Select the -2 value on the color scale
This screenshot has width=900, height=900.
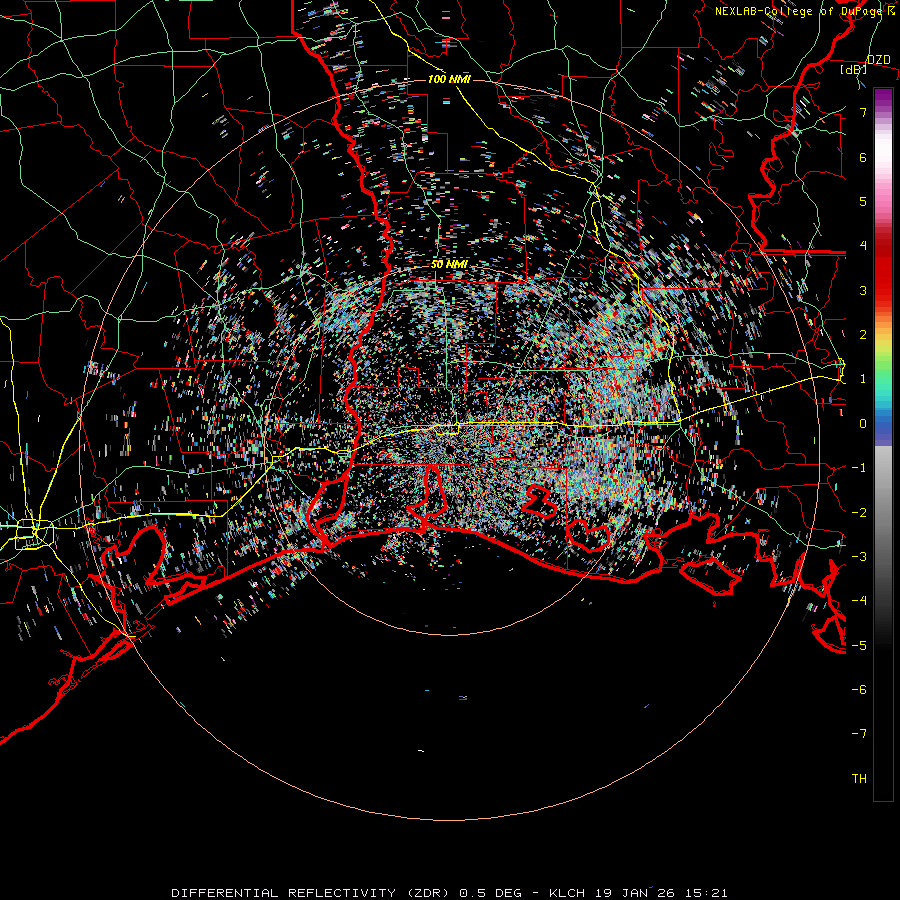click(859, 513)
